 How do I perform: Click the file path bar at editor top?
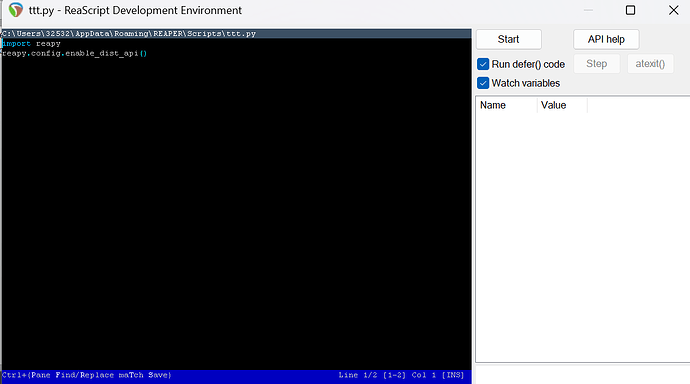coord(236,33)
